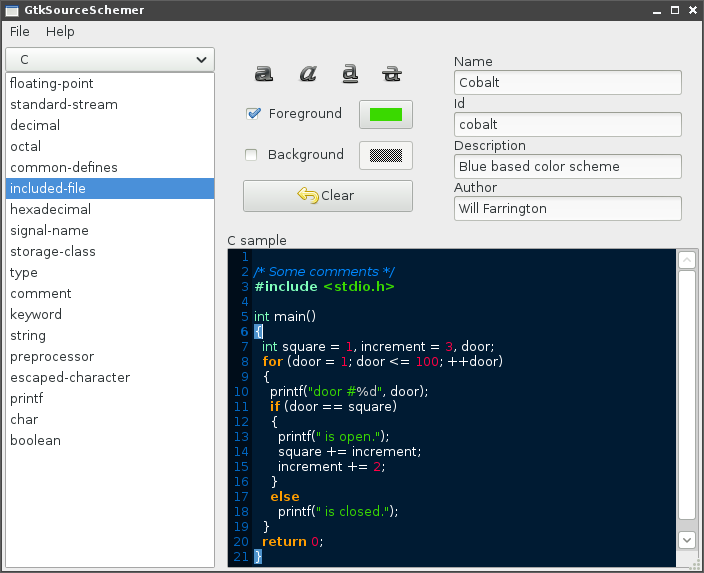Toggle the italic text style icon

308,73
